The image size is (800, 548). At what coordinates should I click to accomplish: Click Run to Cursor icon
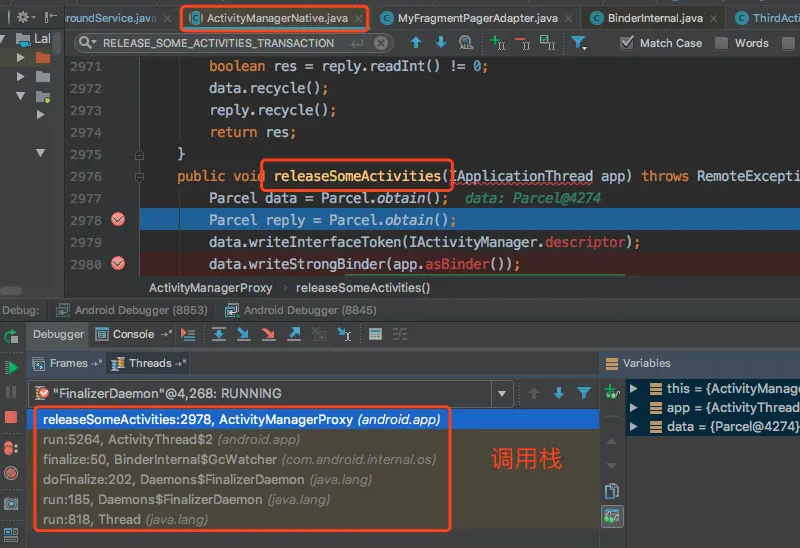(344, 335)
